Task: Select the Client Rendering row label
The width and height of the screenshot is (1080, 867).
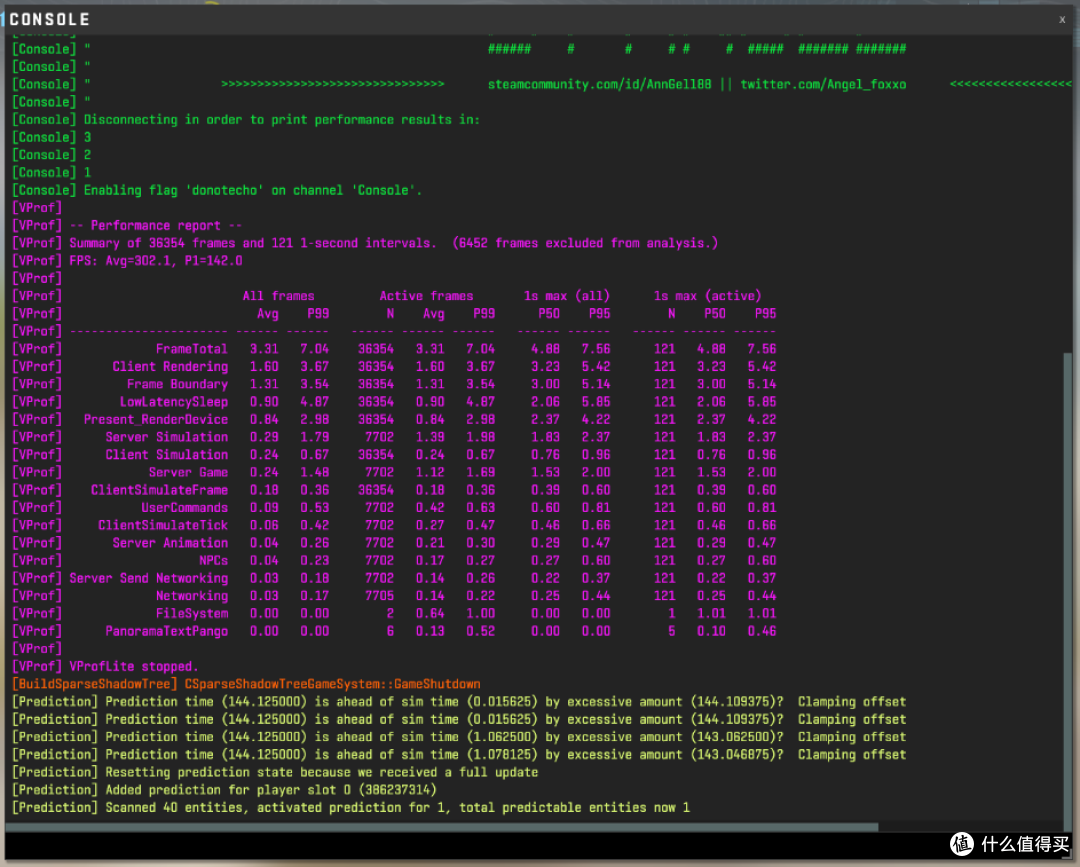Action: tap(170, 367)
